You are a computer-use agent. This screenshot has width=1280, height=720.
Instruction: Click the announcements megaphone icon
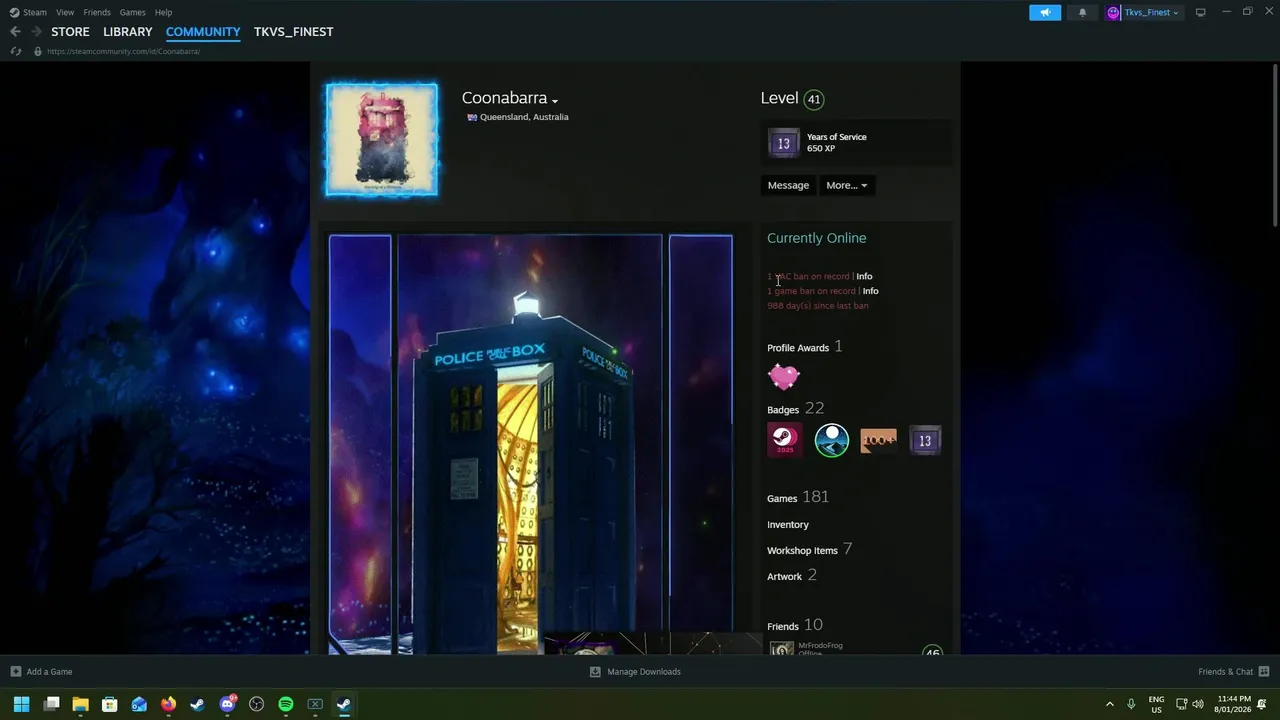(1045, 12)
